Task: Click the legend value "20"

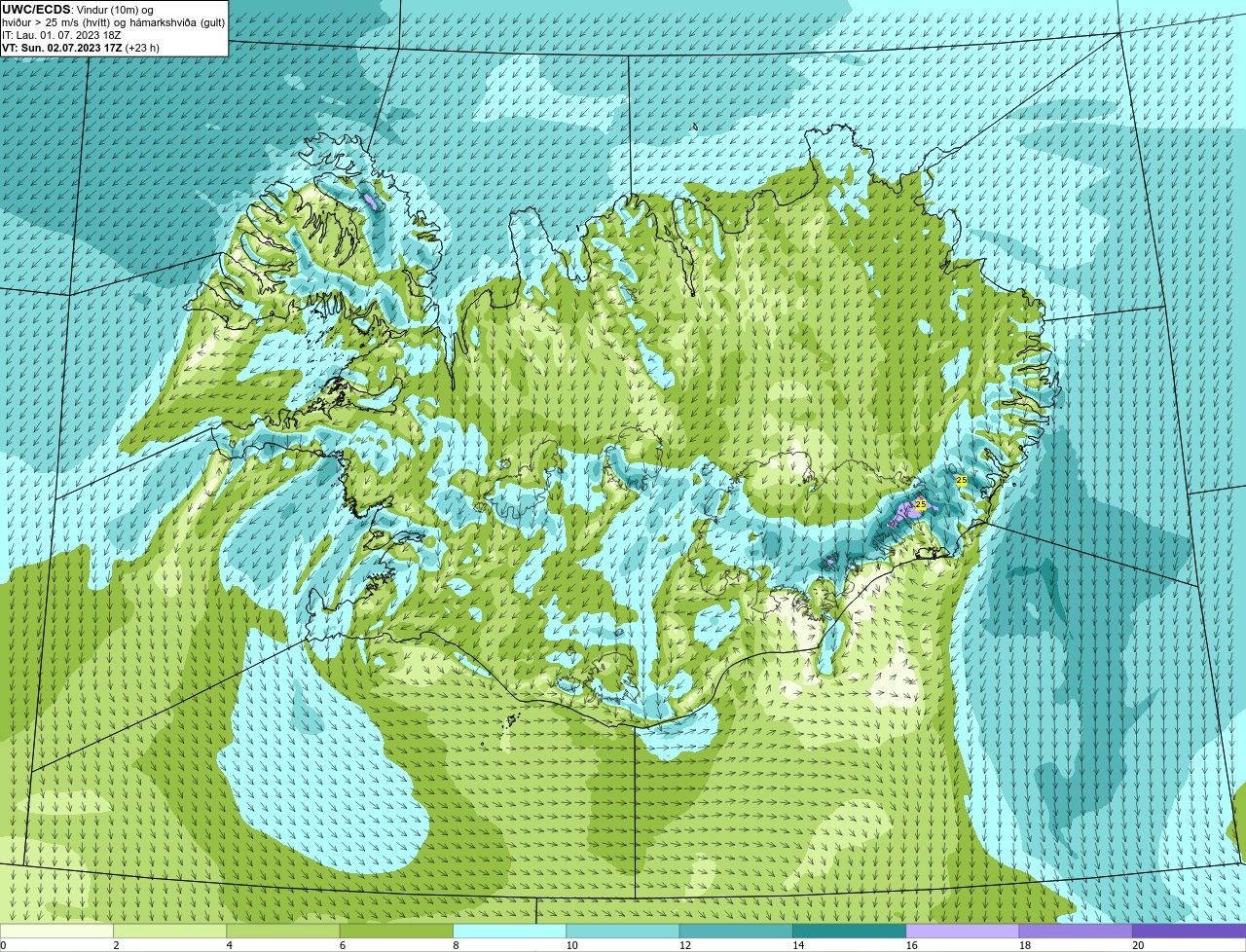Action: [x=1138, y=945]
